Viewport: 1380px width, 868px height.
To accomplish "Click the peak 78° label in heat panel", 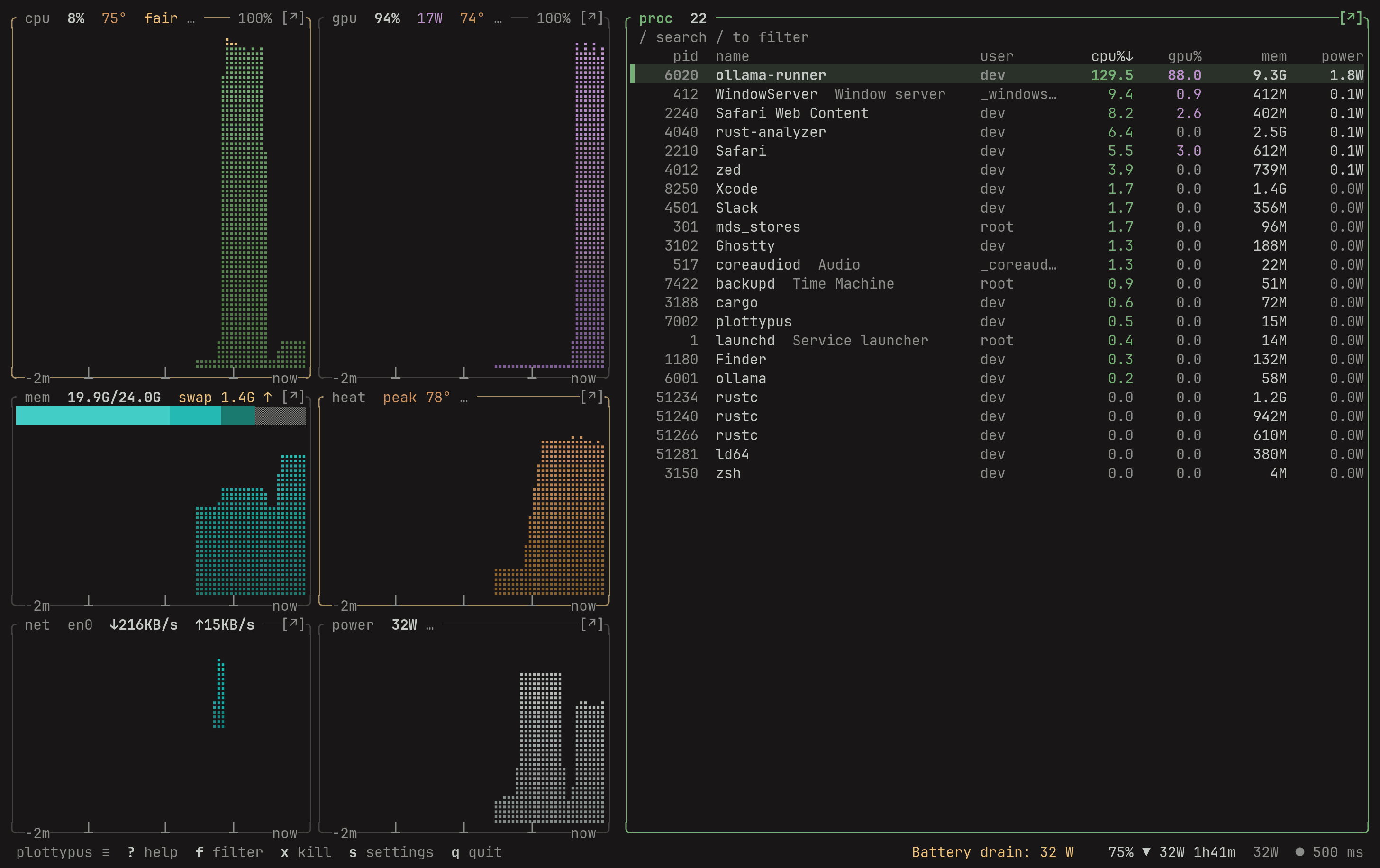I will click(x=417, y=397).
